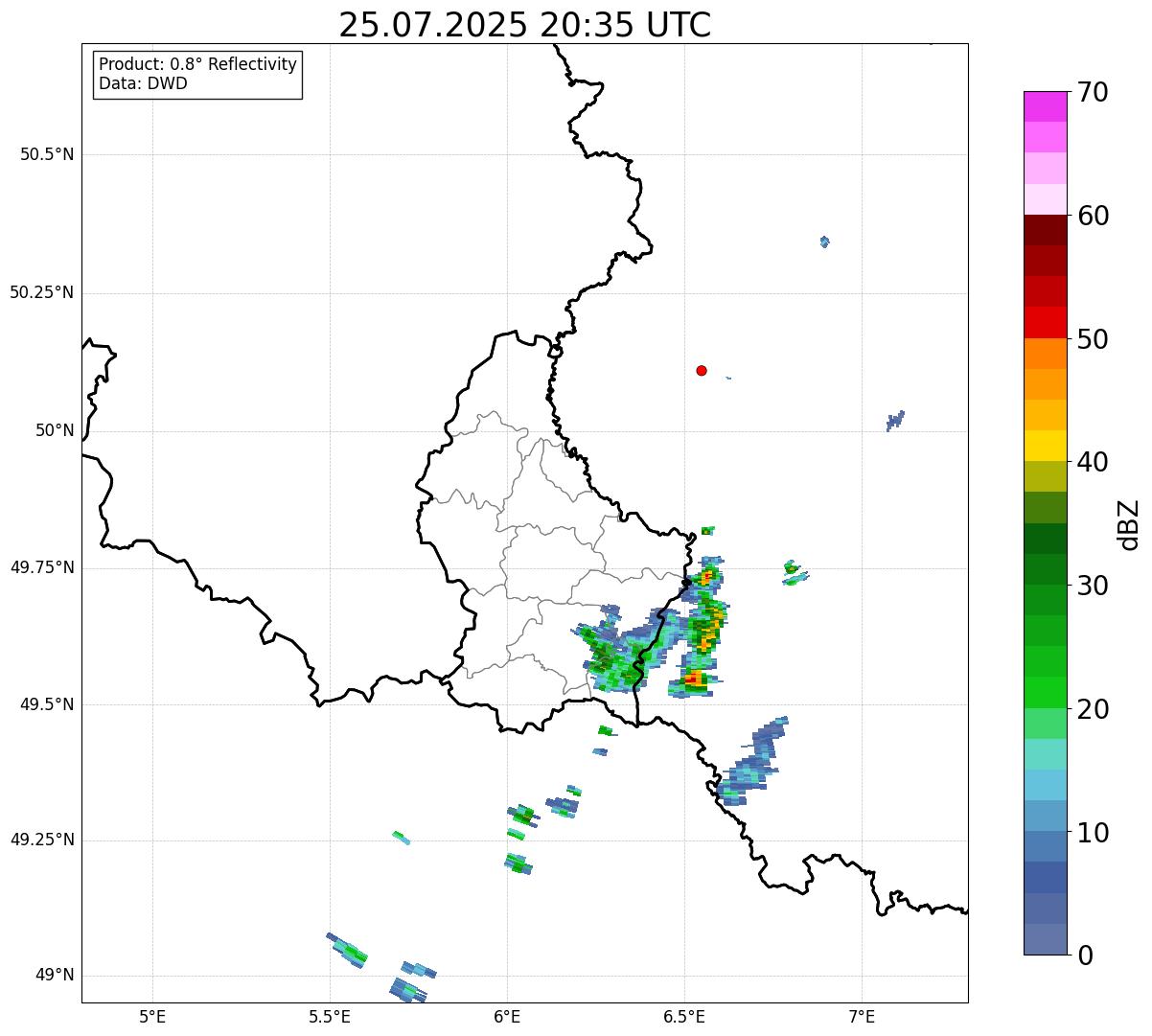1152x1036 pixels.
Task: Click the longitude label '6°E'
Action: click(507, 1017)
